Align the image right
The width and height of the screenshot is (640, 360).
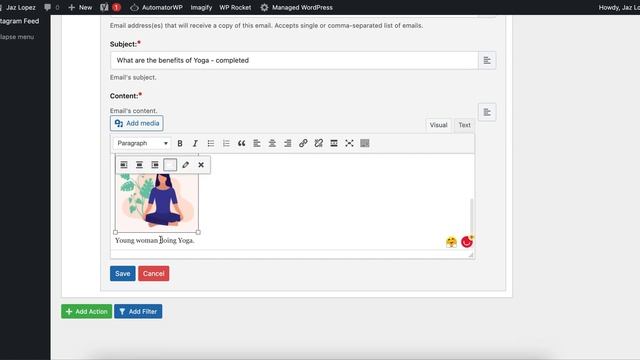[155, 165]
